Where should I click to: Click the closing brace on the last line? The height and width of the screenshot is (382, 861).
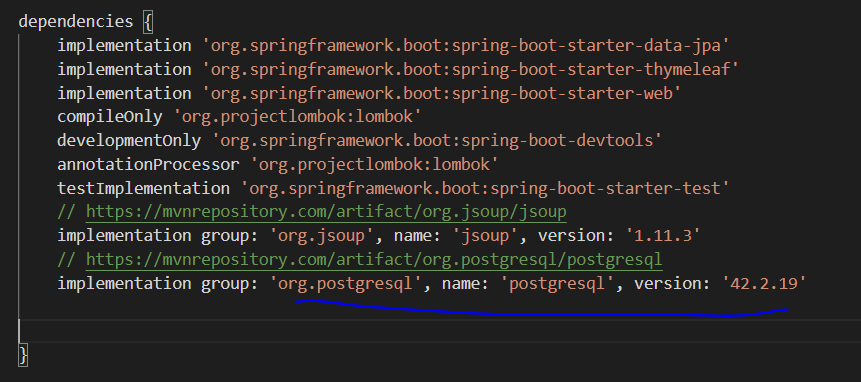(23, 355)
